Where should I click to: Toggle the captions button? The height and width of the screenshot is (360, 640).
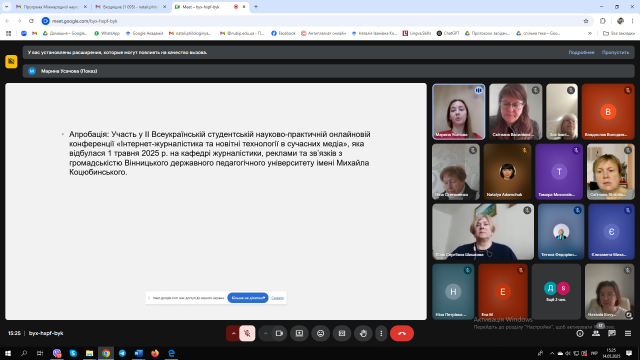pos(342,333)
